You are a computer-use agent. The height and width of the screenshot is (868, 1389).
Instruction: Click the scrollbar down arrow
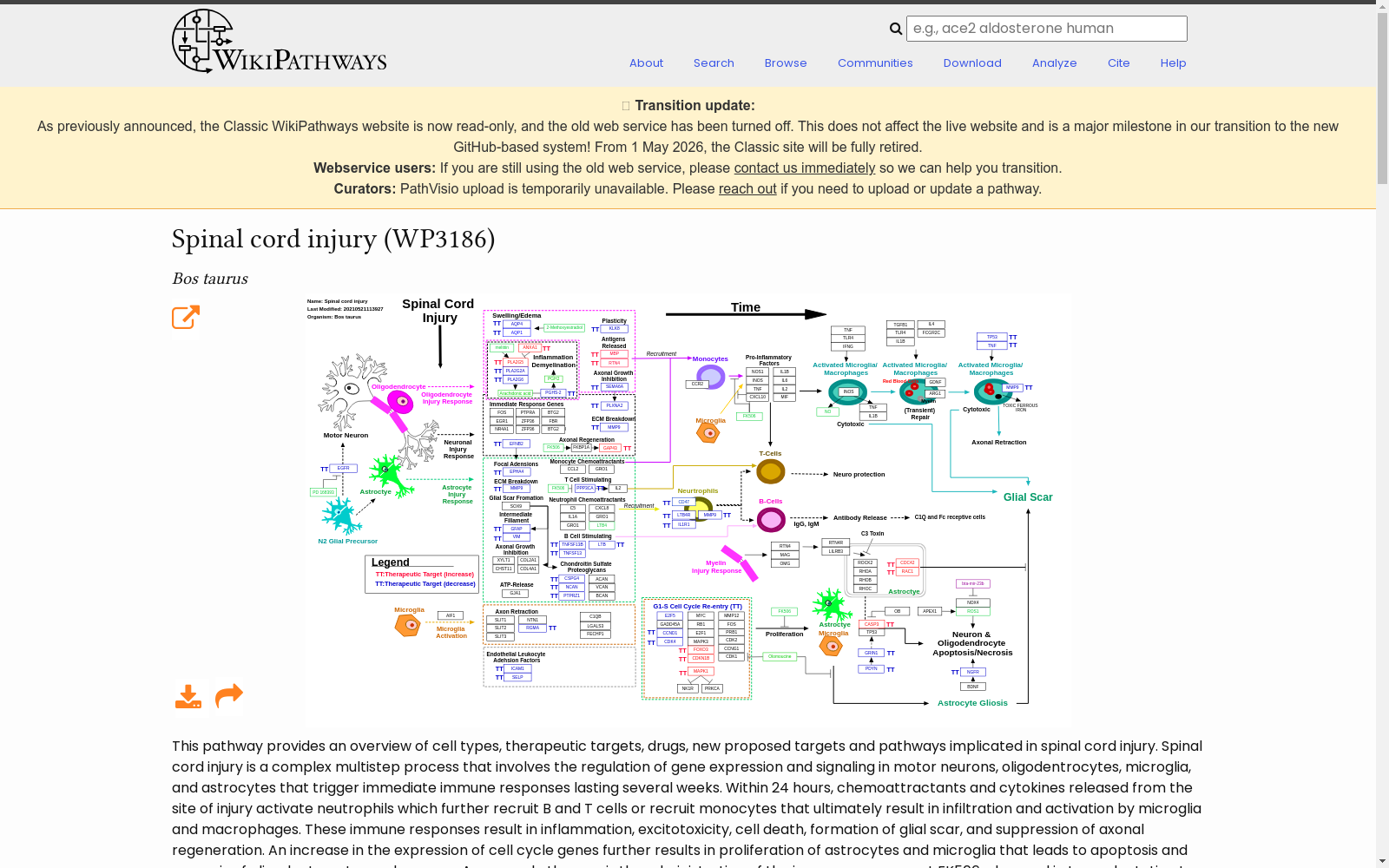[x=1382, y=861]
